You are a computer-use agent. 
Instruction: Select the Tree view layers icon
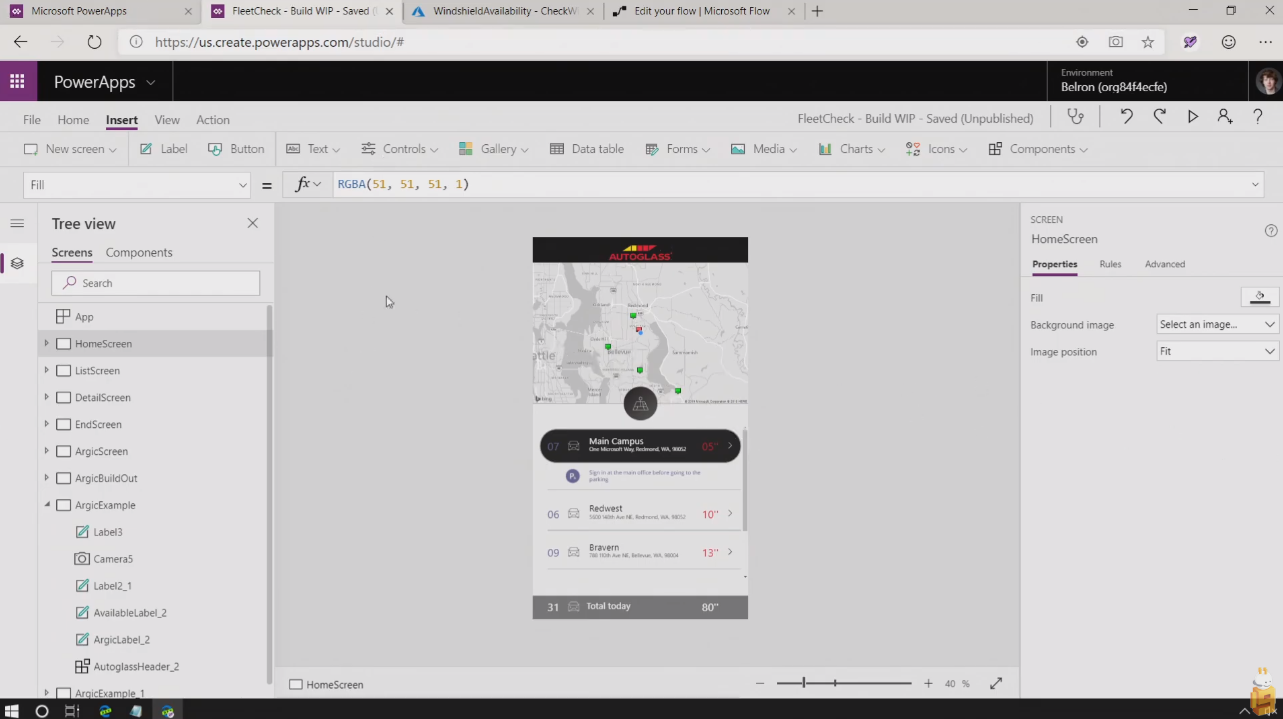[17, 263]
